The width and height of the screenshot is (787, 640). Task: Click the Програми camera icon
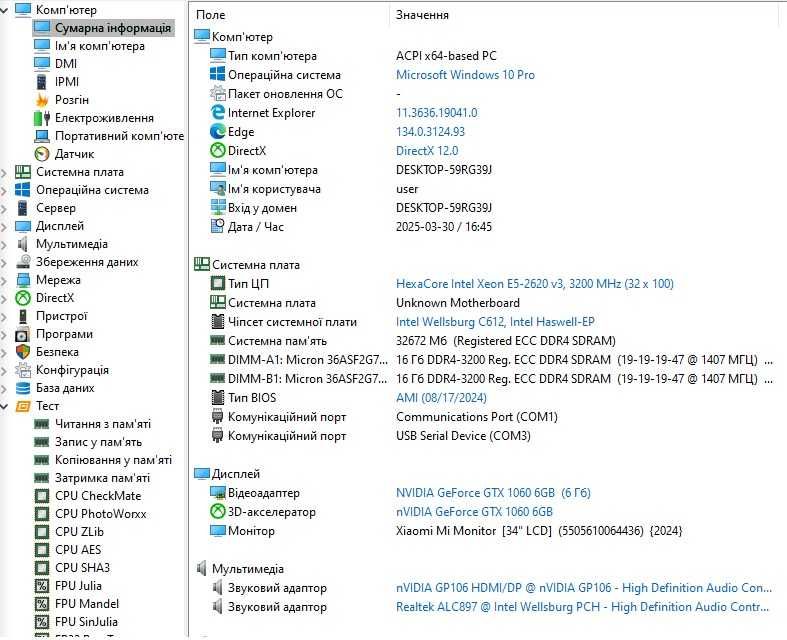pos(23,334)
